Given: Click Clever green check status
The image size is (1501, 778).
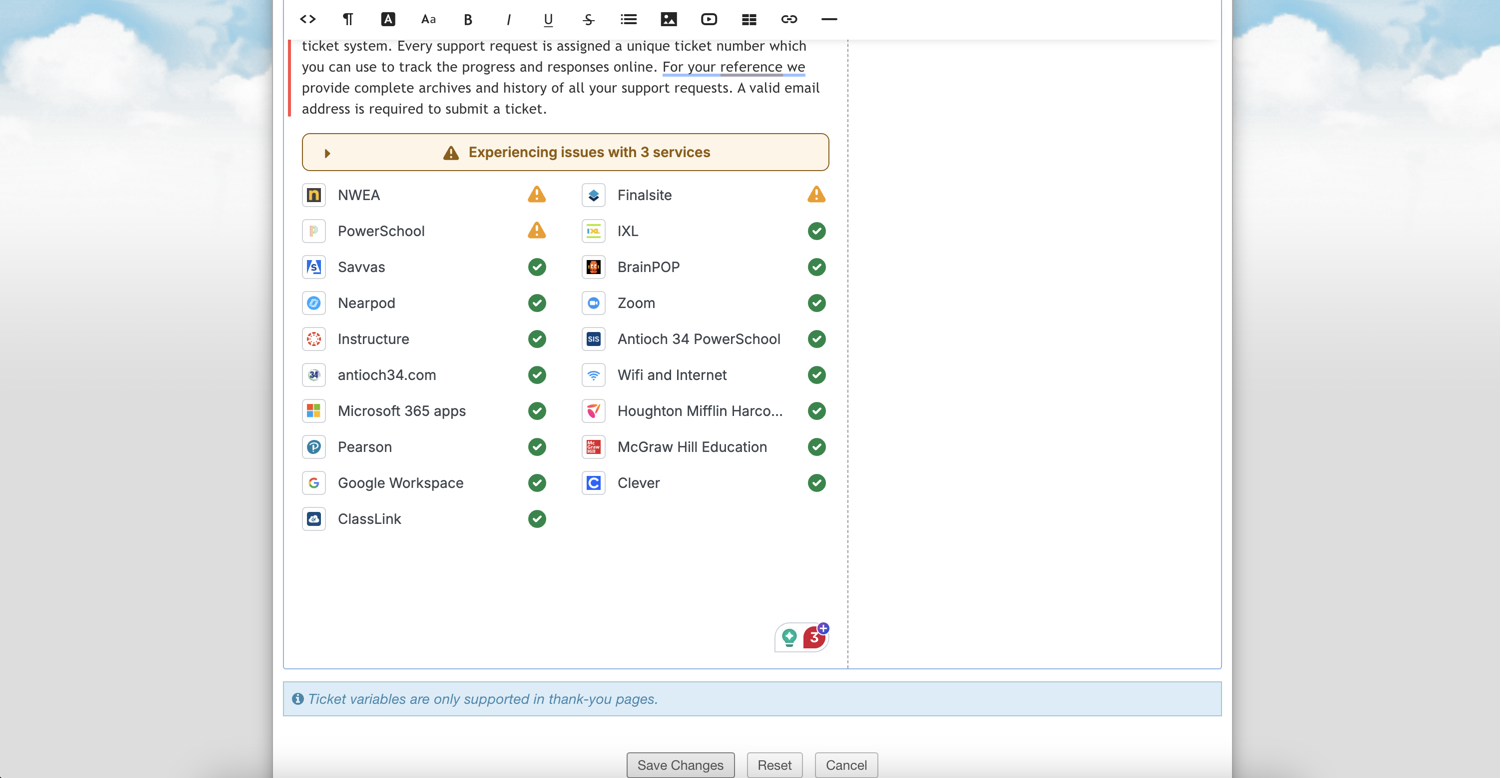Looking at the screenshot, I should [817, 483].
